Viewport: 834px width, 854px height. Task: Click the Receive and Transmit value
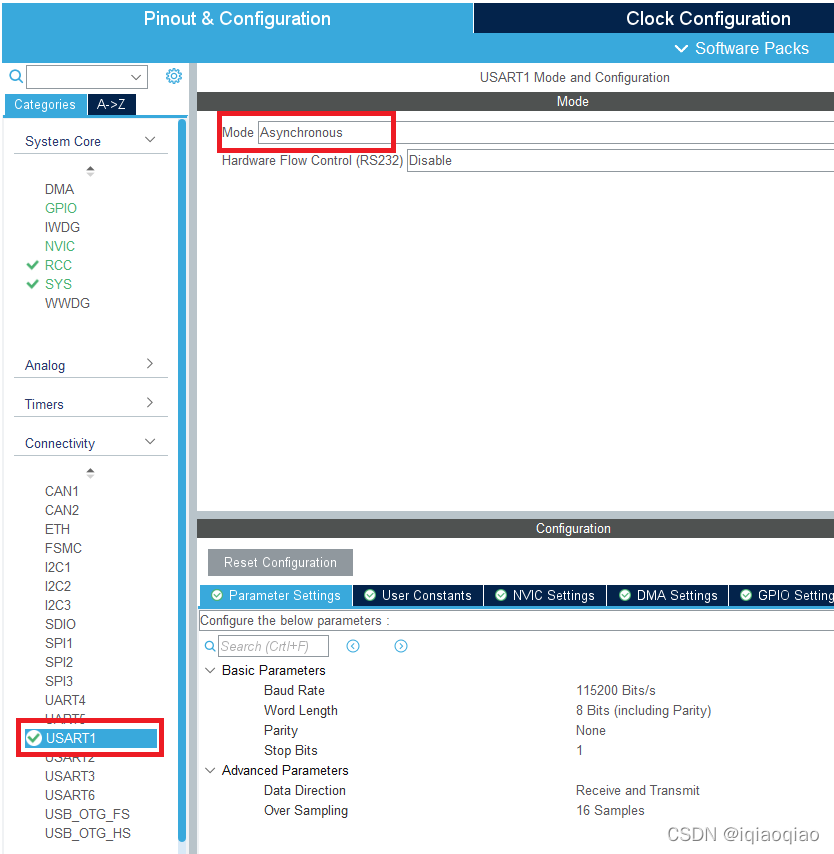pos(638,790)
